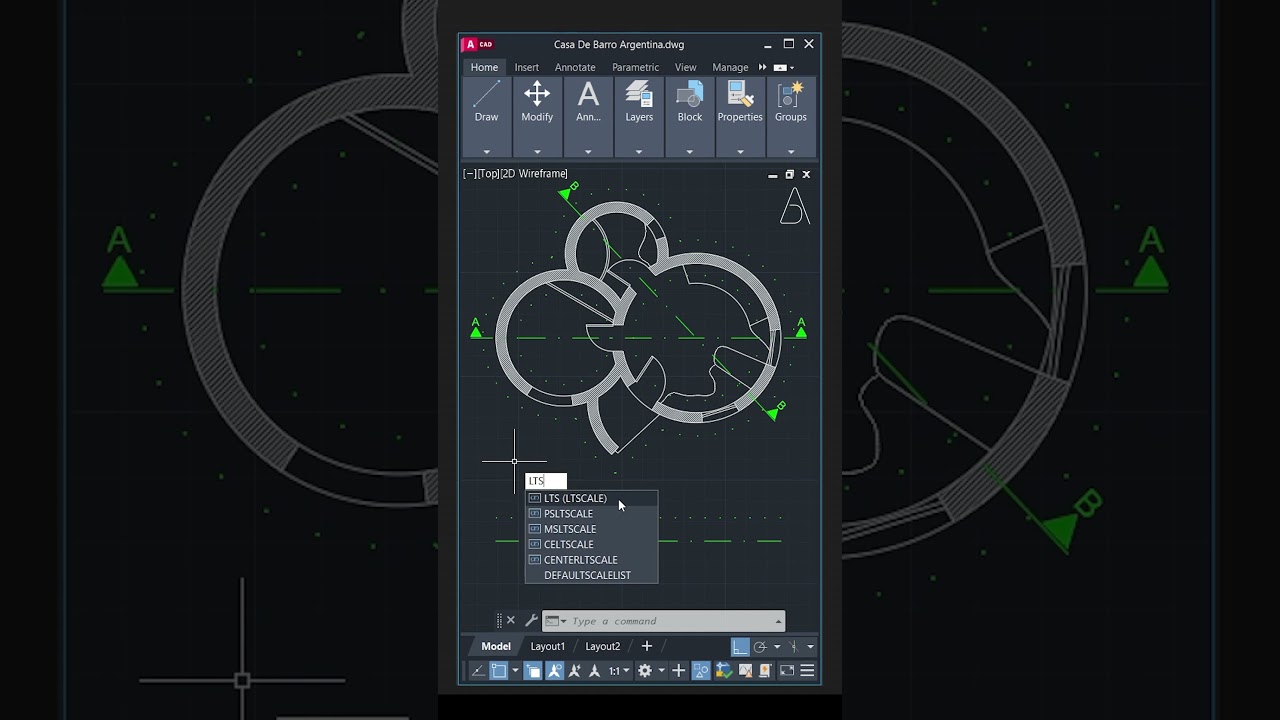Expand the Draw panel dropdown arrow
The image size is (1280, 720).
click(486, 152)
